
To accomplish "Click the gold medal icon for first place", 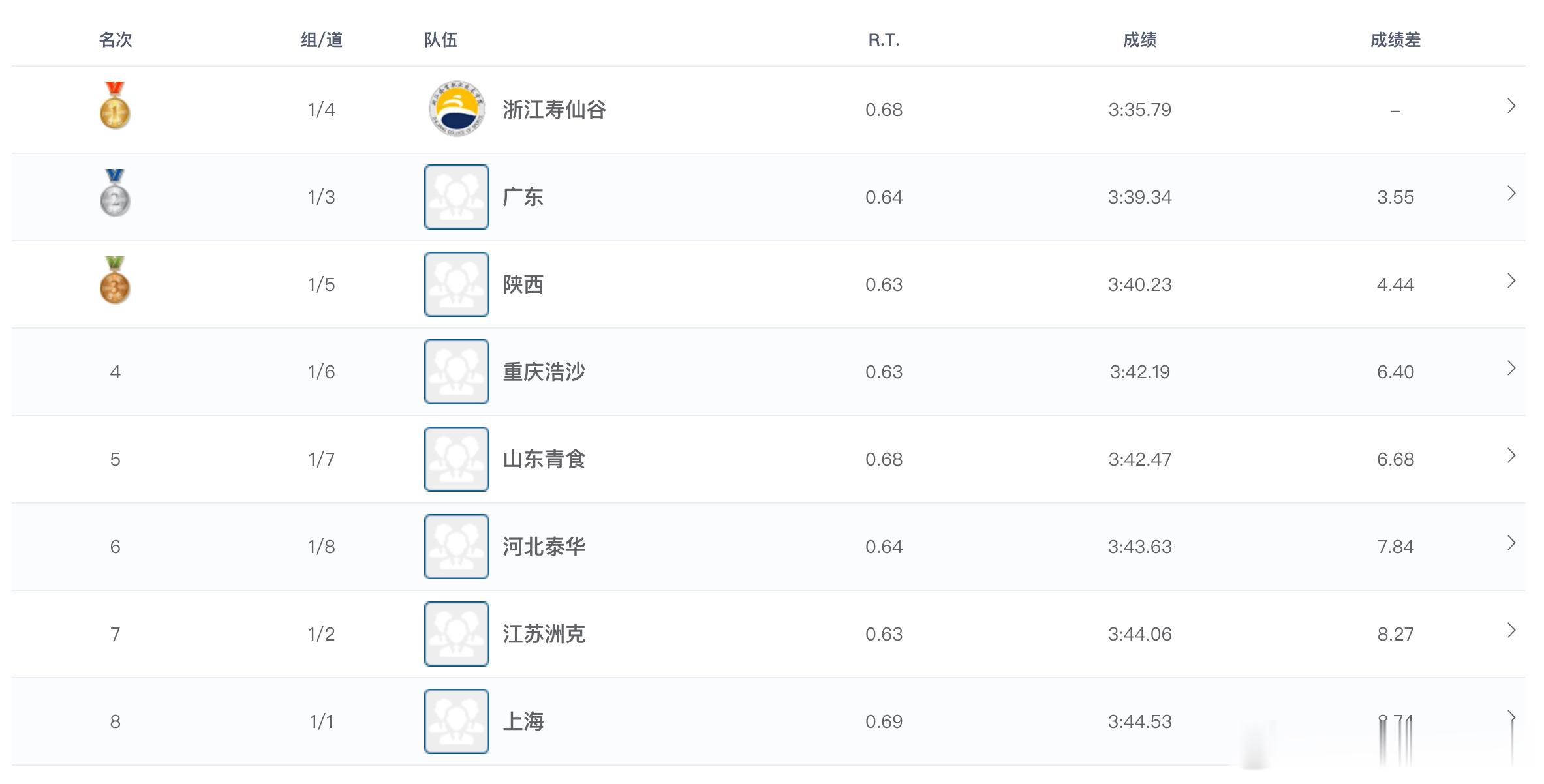I will (115, 106).
